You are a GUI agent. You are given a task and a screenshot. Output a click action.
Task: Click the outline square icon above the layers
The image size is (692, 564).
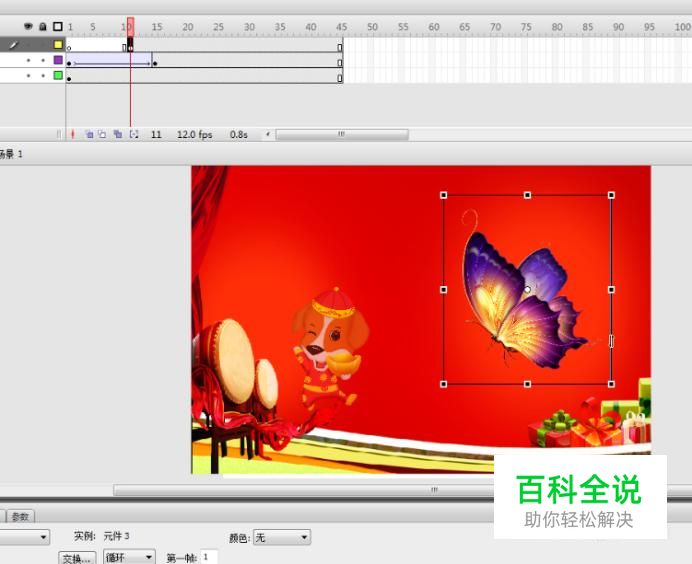pyautogui.click(x=57, y=26)
